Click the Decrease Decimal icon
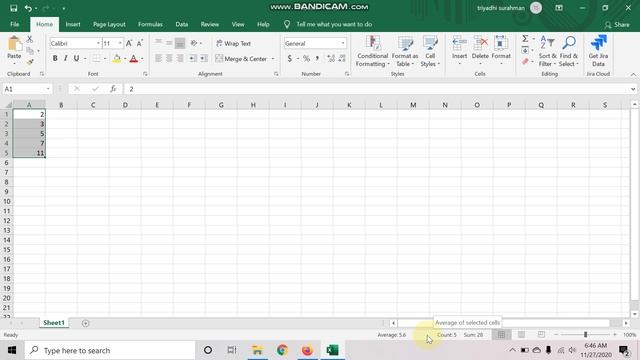 (342, 59)
